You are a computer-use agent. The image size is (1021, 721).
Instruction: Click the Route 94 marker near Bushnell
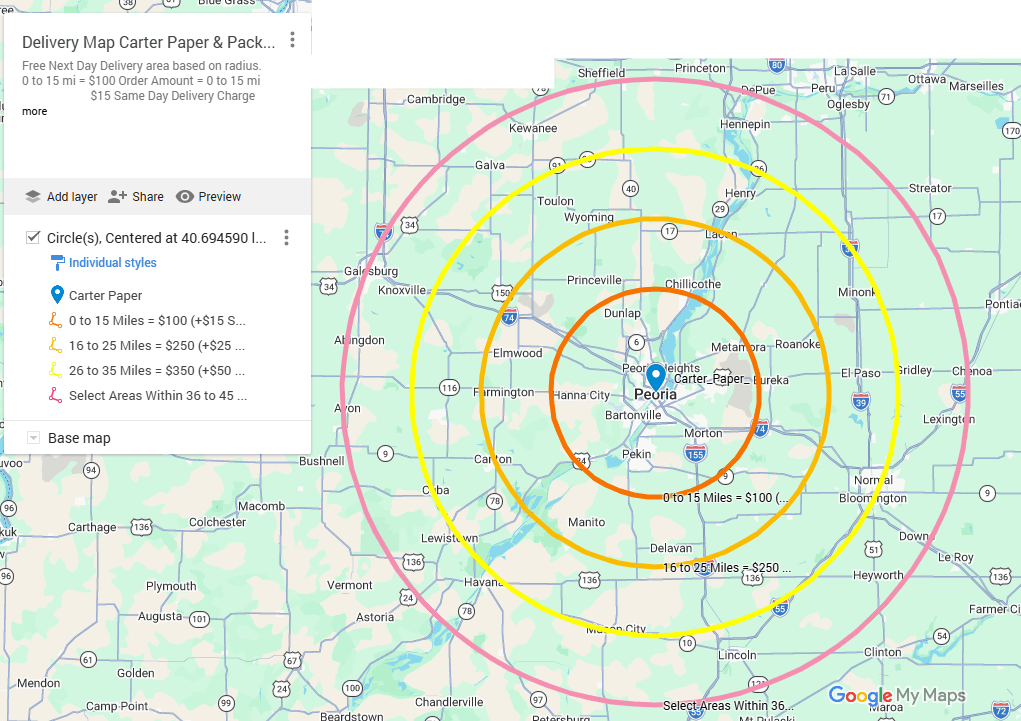point(92,470)
